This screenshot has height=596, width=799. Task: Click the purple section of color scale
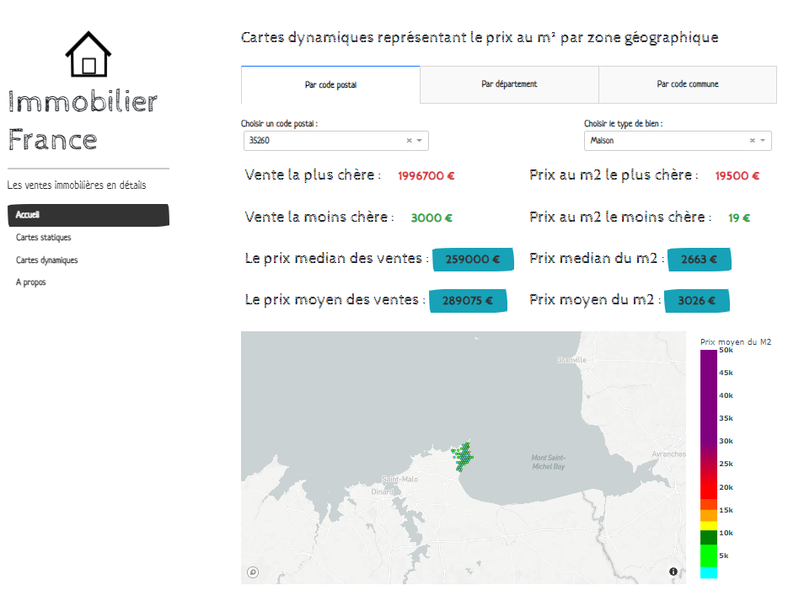(708, 395)
